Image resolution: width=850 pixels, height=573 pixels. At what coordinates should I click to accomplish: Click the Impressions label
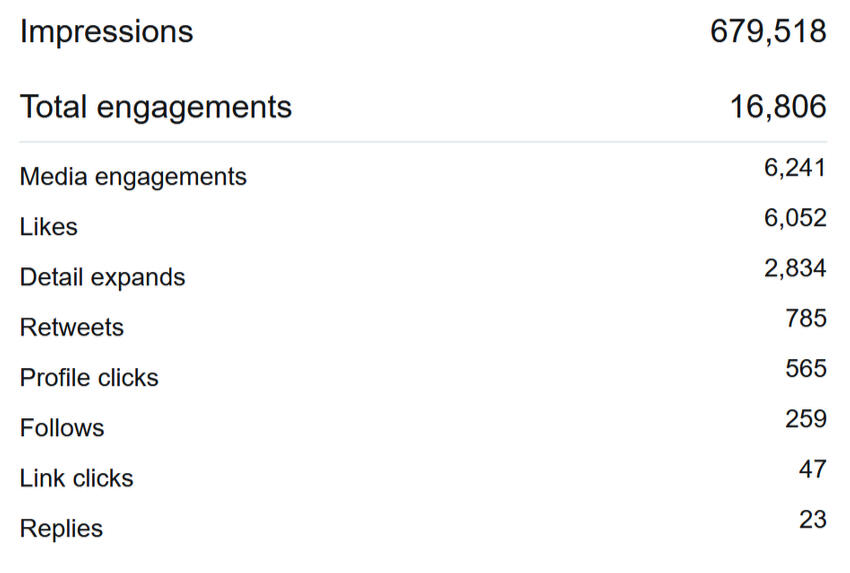pyautogui.click(x=106, y=32)
